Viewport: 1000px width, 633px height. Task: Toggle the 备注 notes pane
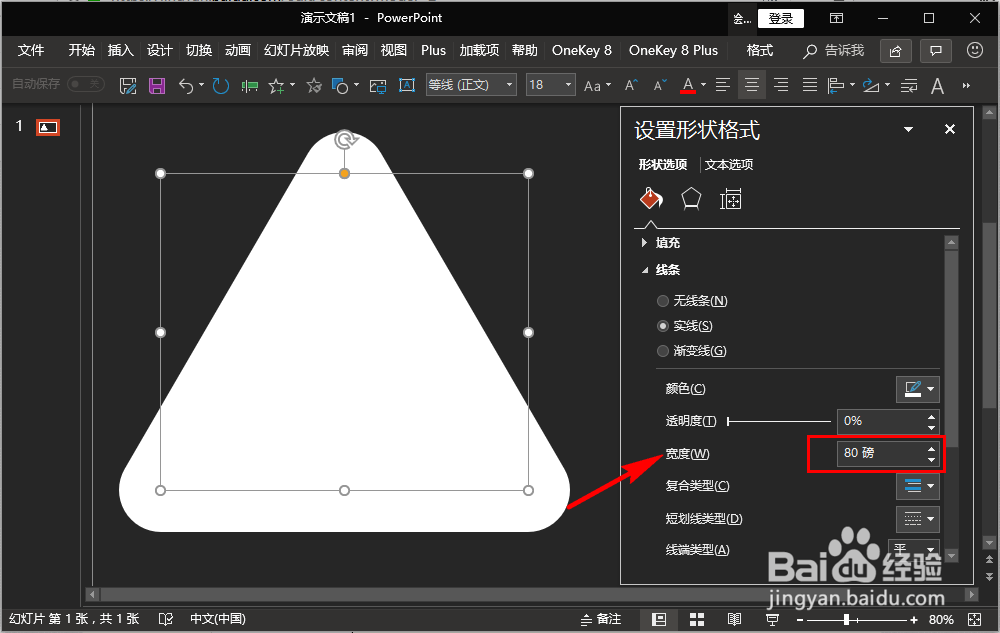click(x=601, y=620)
